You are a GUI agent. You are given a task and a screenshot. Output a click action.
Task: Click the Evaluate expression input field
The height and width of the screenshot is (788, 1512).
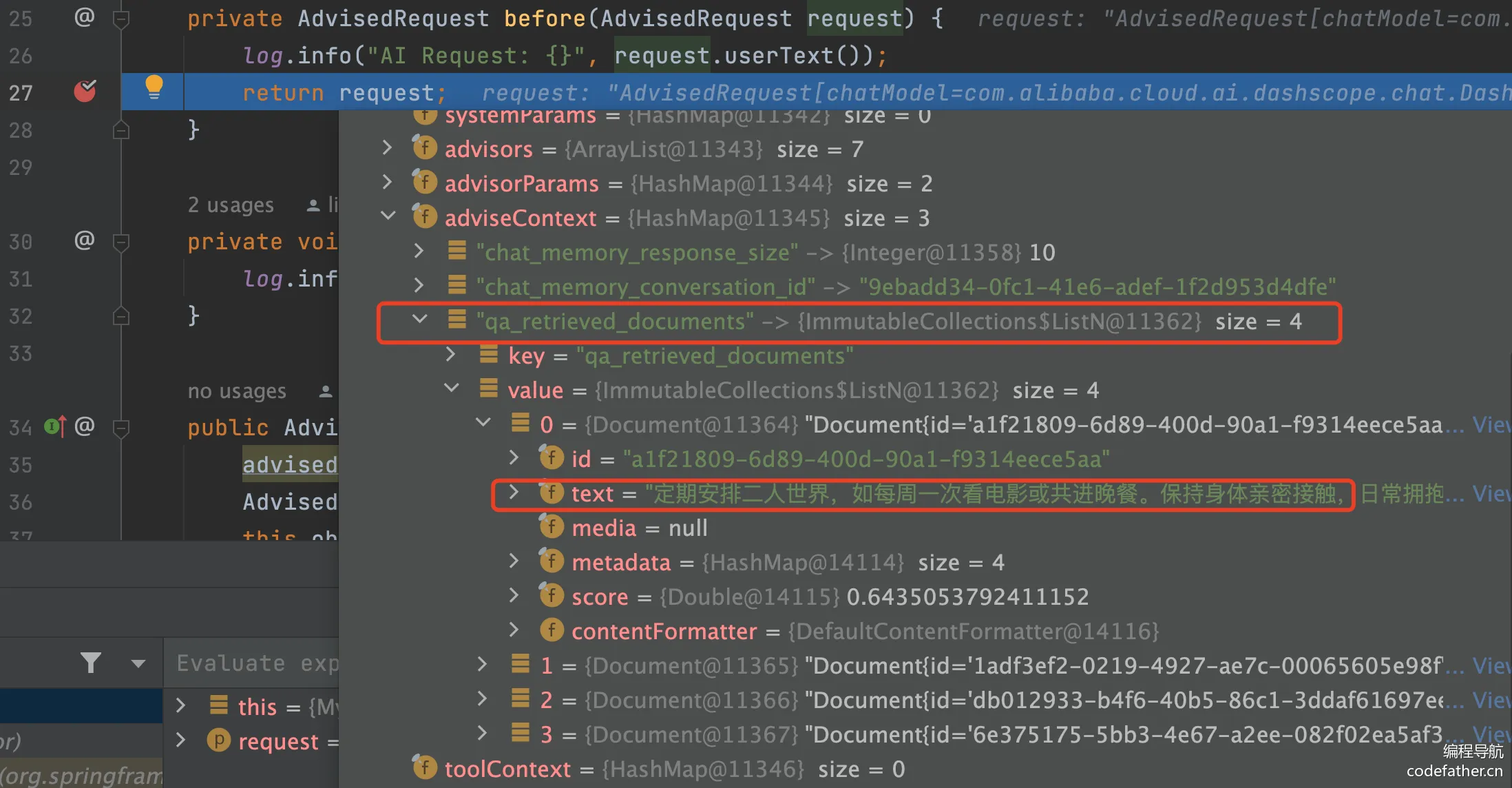tap(251, 663)
